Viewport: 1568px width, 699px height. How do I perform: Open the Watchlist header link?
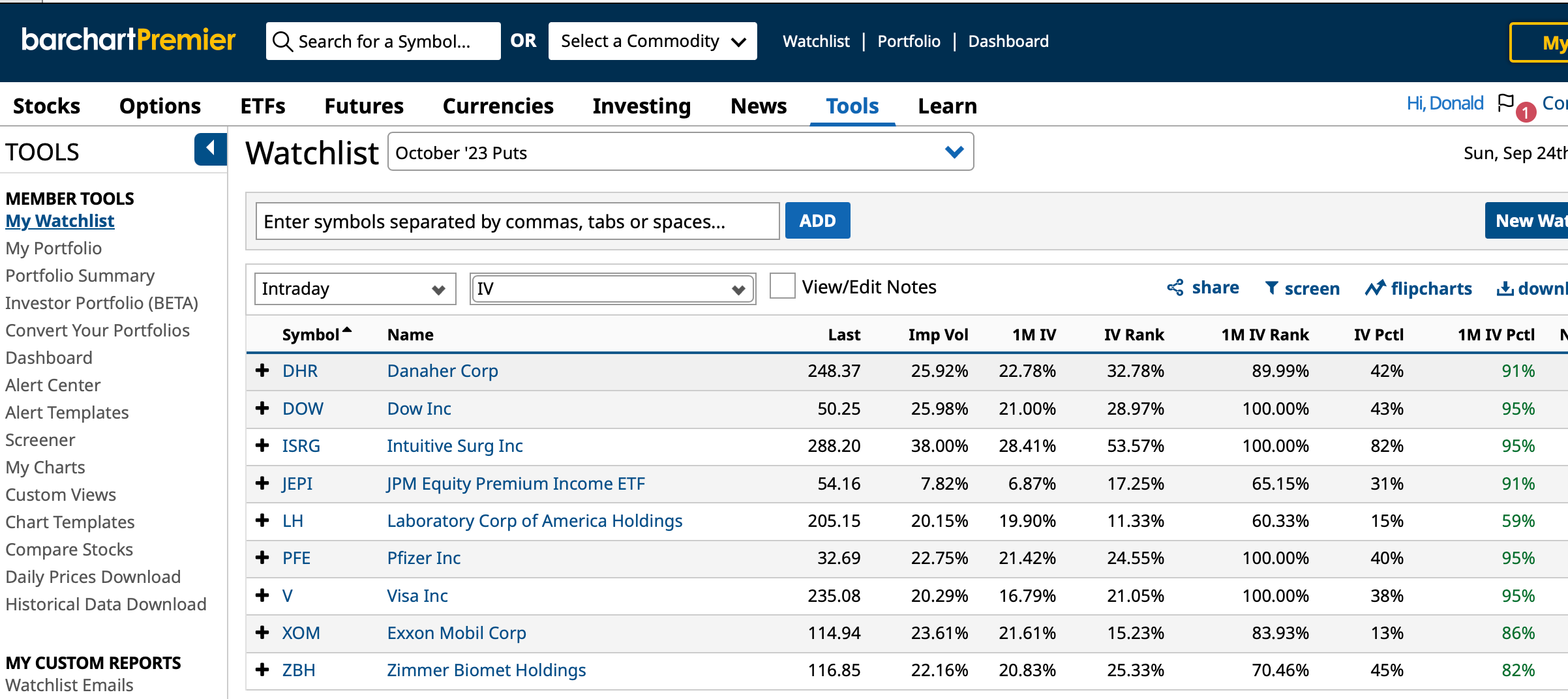pyautogui.click(x=816, y=41)
